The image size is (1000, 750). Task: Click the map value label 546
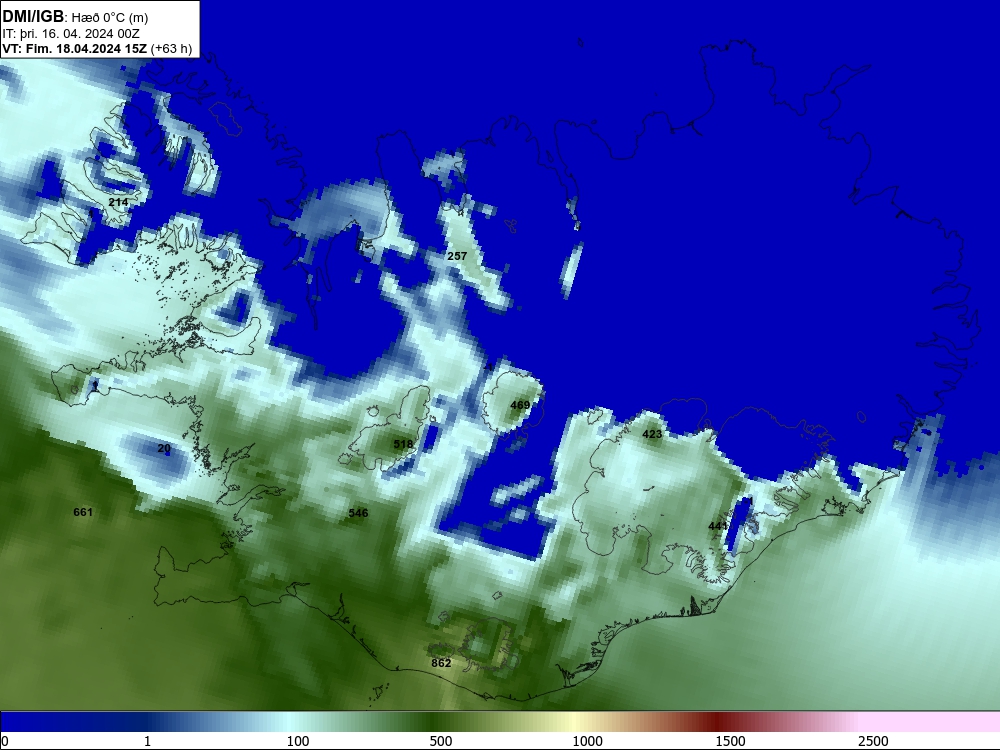pos(358,513)
